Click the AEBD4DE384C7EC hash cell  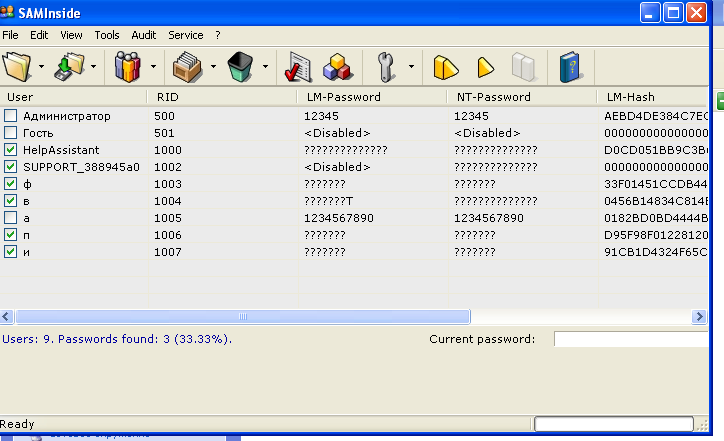(x=656, y=116)
